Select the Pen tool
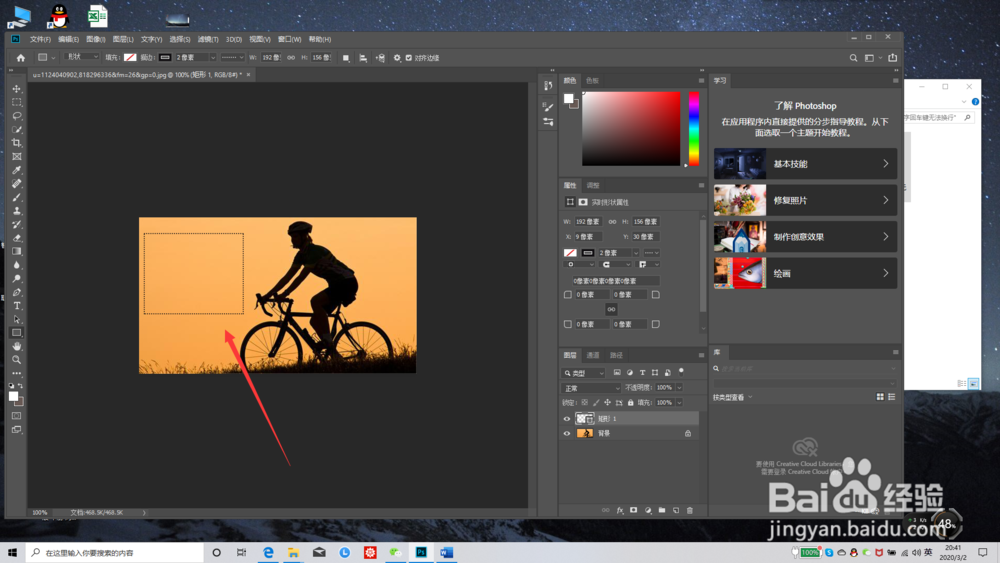Screen dimensions: 1000x563 point(17,292)
